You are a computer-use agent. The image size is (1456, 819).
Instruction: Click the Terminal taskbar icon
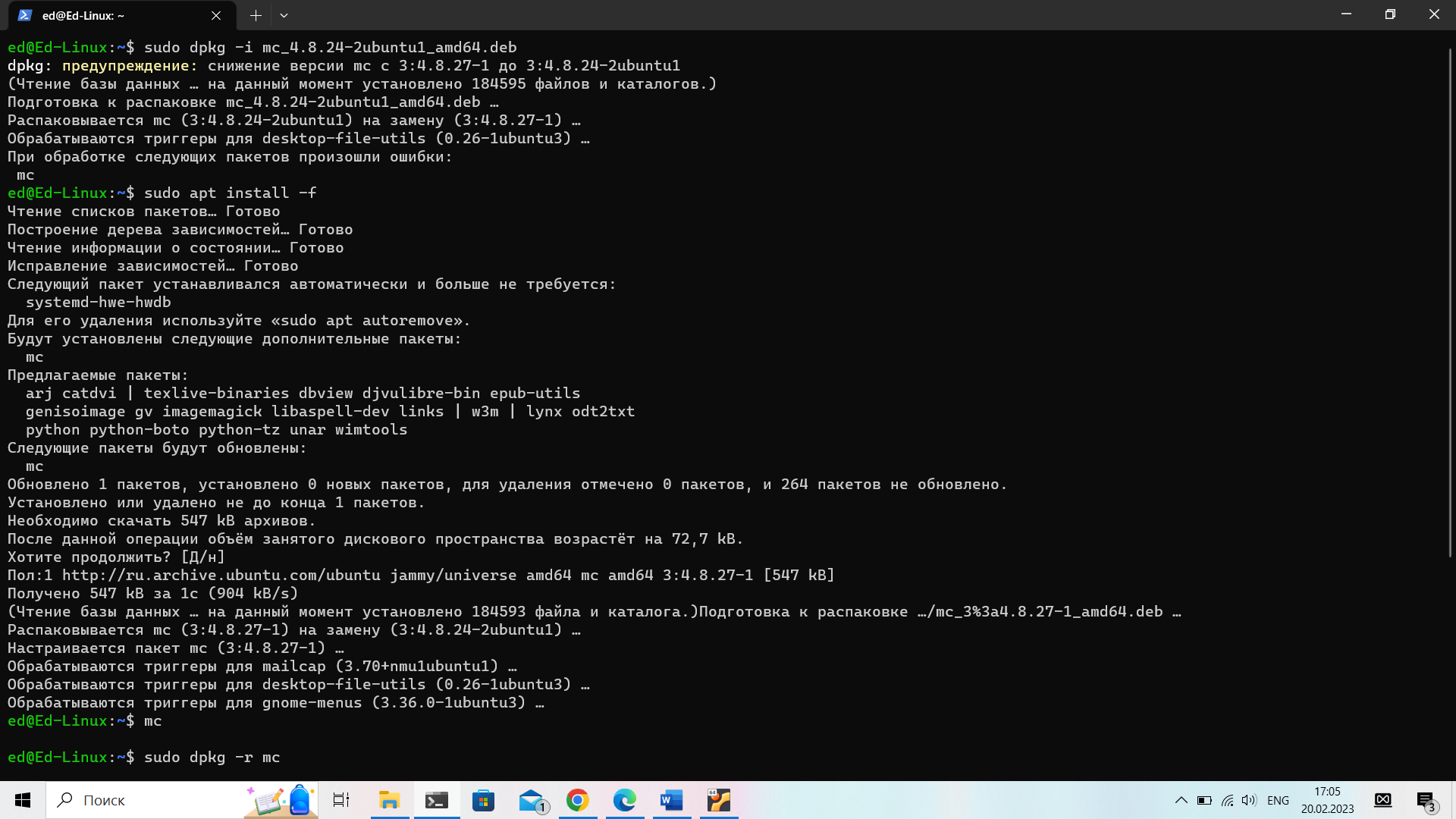pos(436,800)
